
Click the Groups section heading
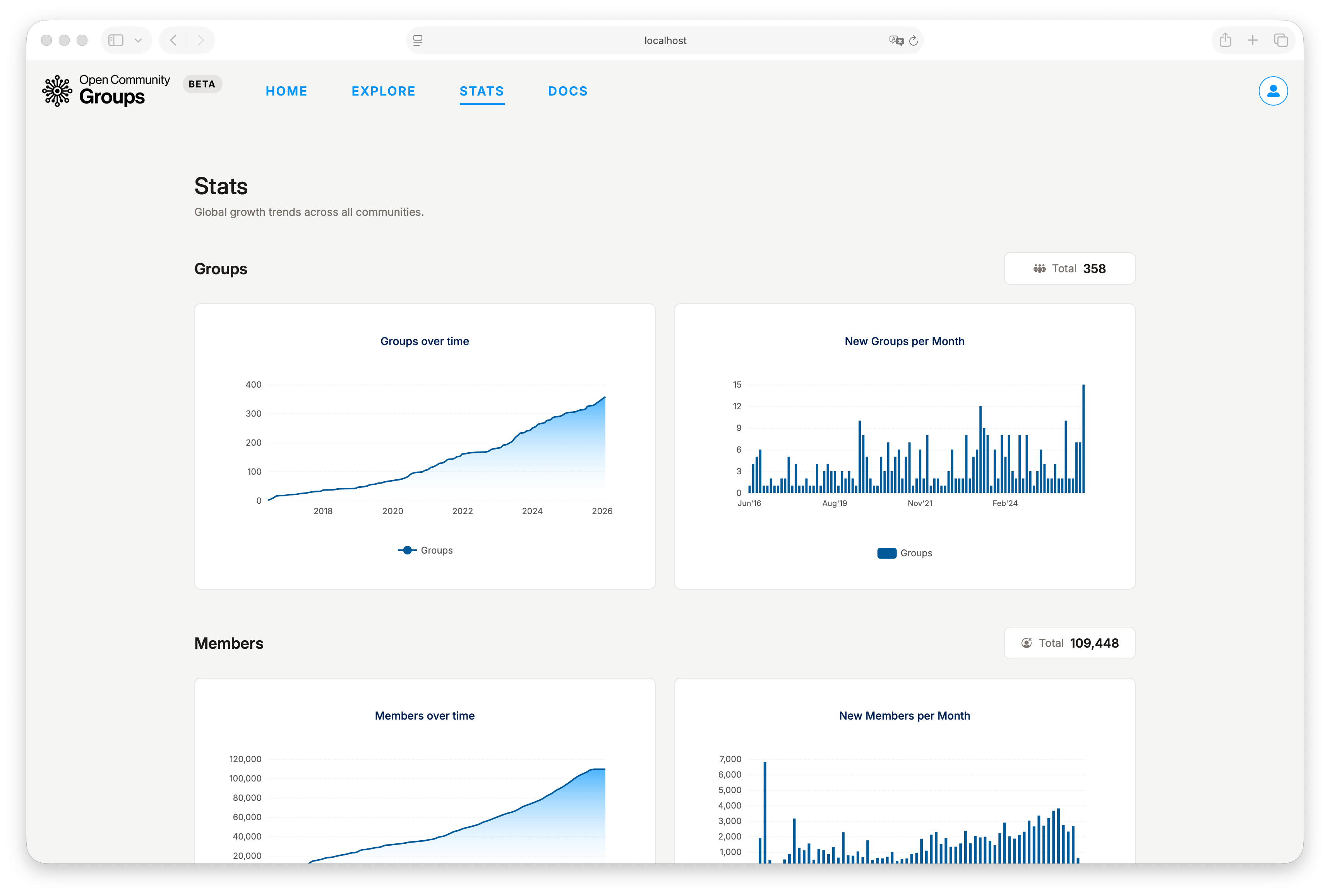[221, 268]
